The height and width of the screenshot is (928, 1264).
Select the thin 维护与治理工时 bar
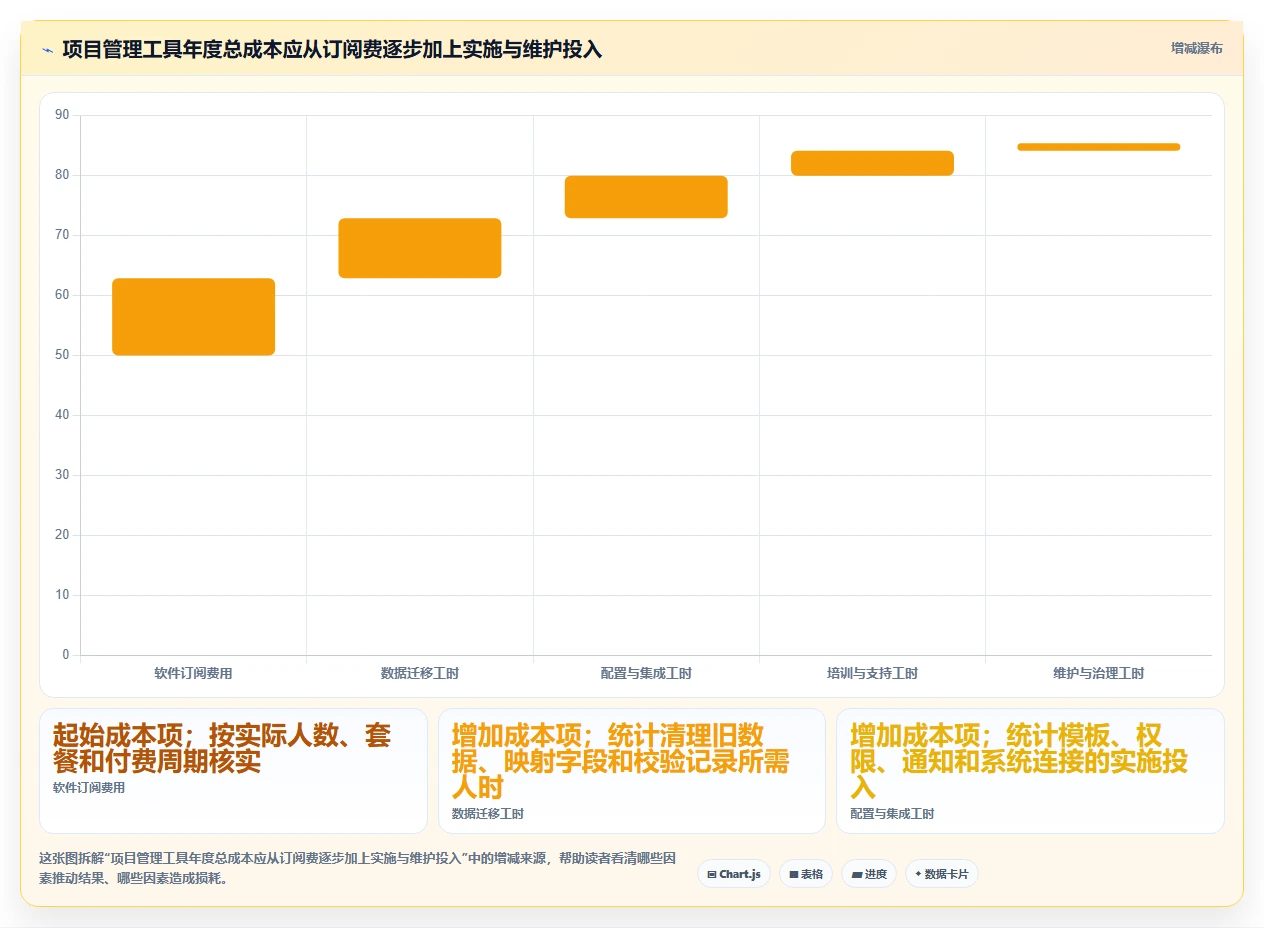tap(1099, 147)
